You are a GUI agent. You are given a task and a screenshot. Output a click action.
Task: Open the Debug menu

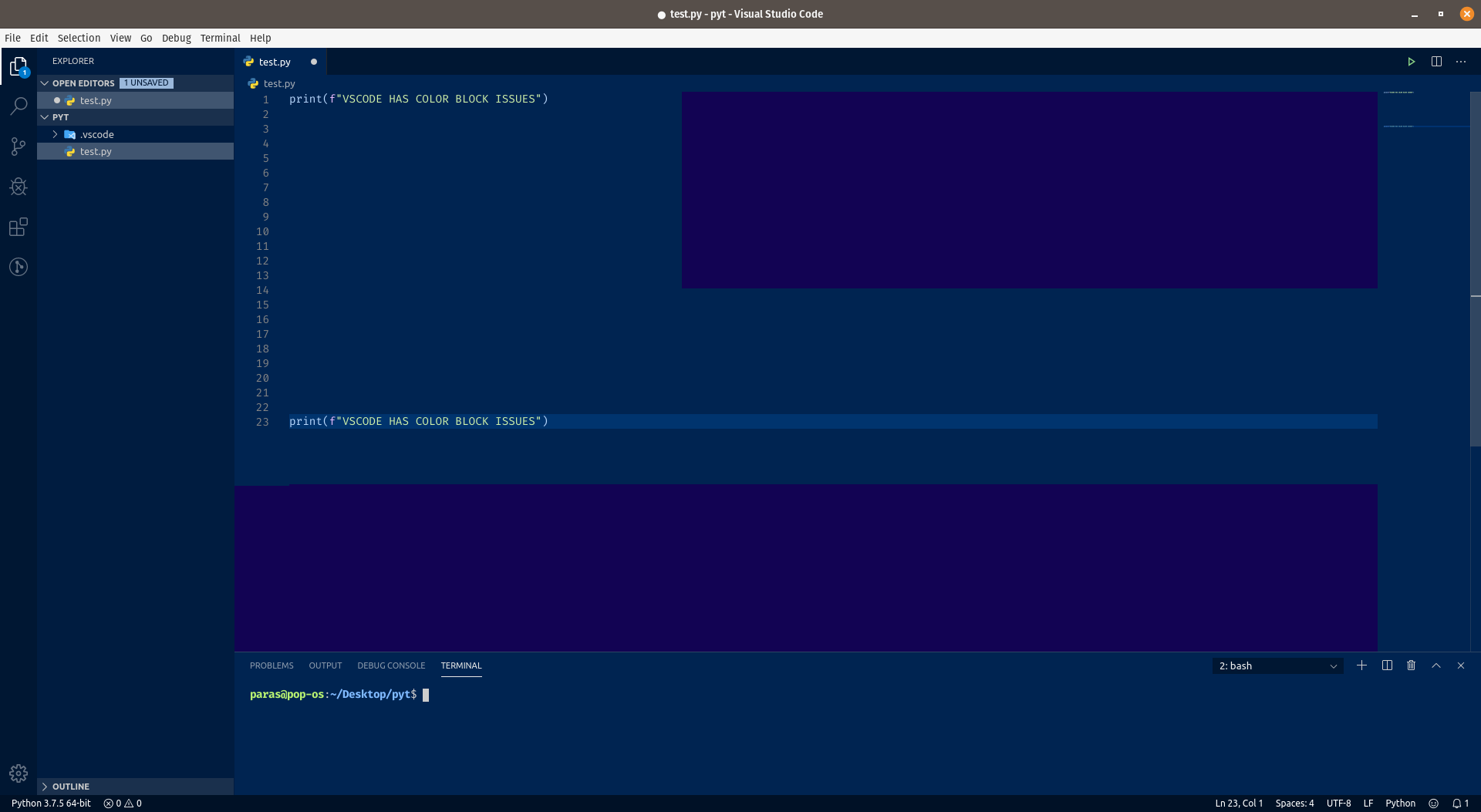pyautogui.click(x=177, y=38)
